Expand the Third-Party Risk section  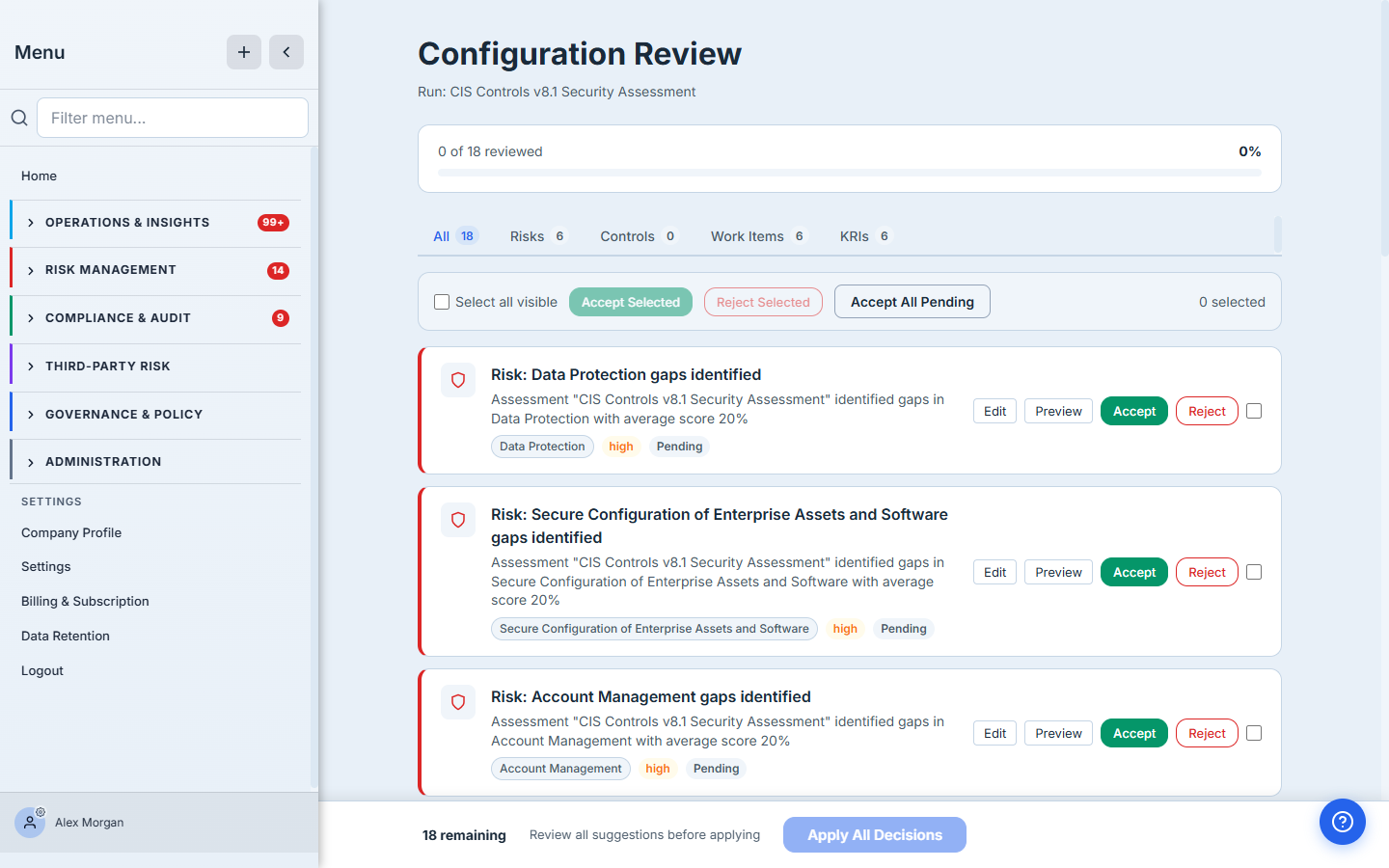coord(155,366)
